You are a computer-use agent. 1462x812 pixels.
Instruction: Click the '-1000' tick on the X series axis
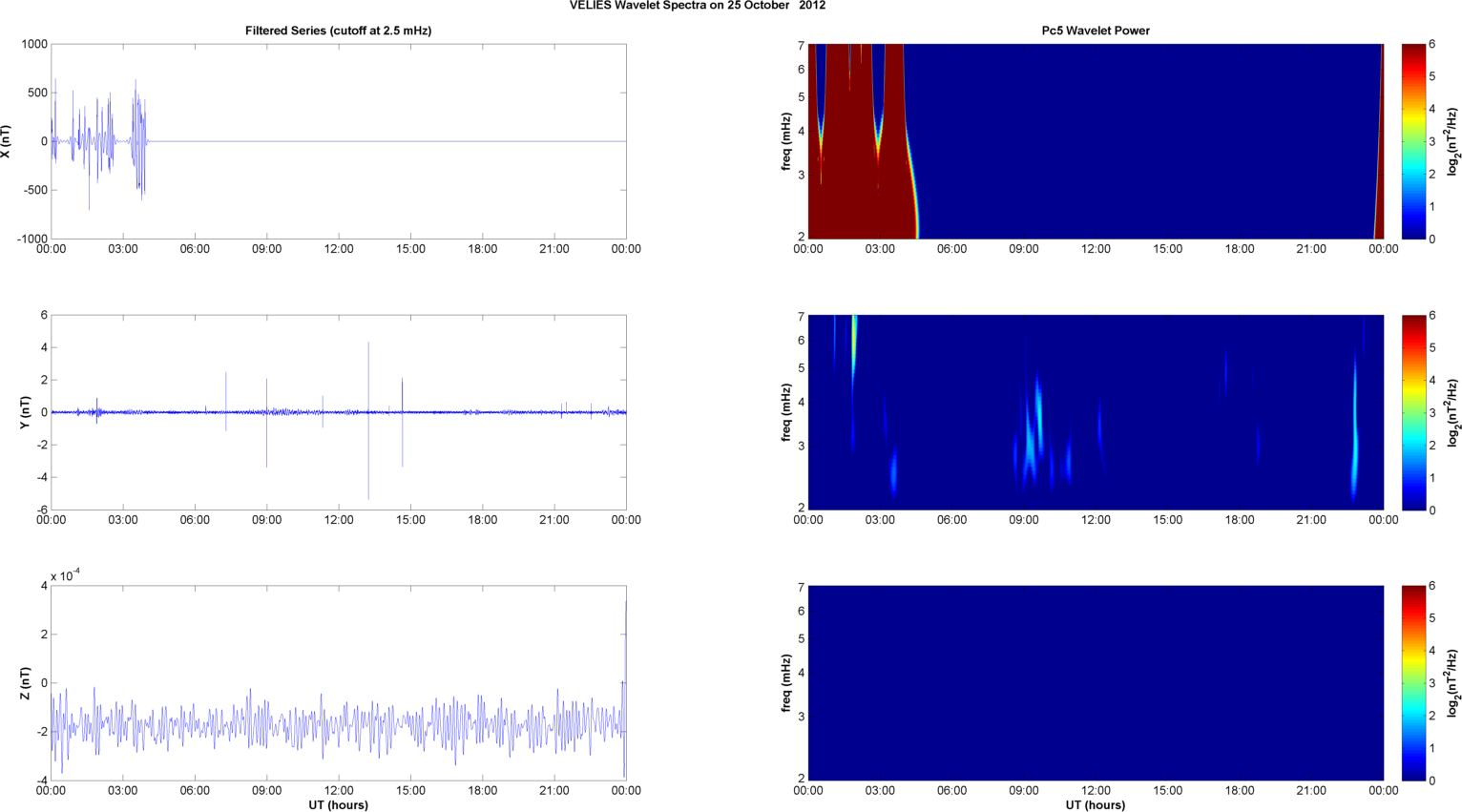pos(31,239)
